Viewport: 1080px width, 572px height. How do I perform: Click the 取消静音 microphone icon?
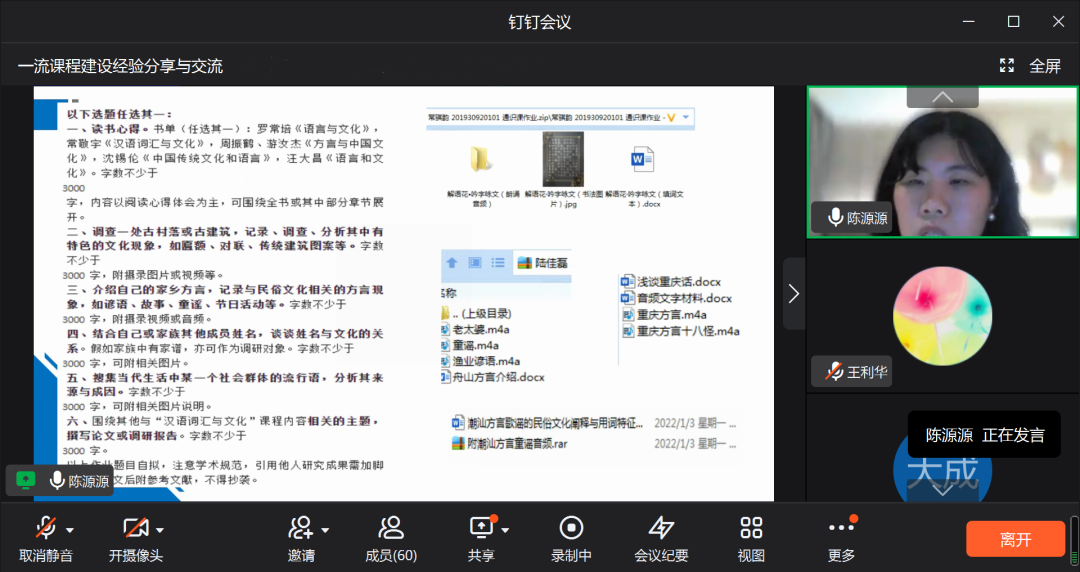coord(45,528)
